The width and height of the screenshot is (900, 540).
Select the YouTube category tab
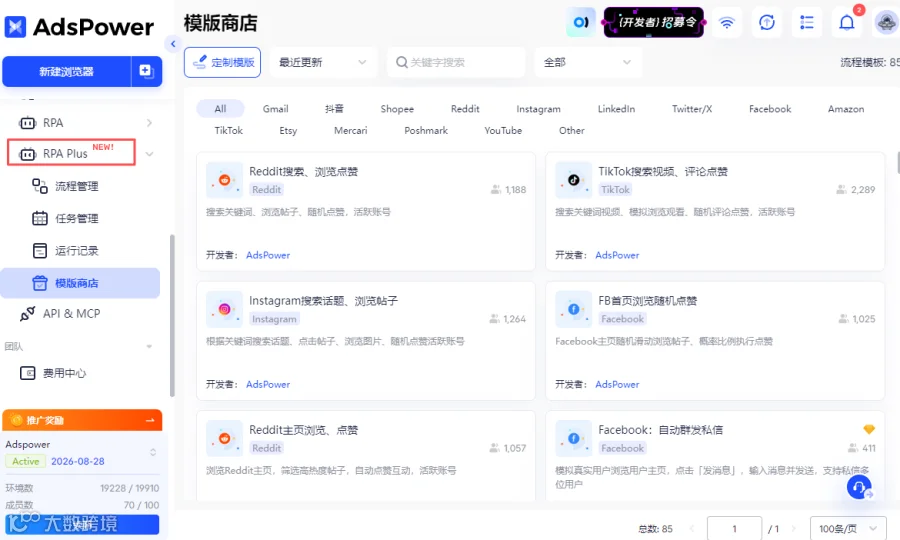tap(503, 130)
